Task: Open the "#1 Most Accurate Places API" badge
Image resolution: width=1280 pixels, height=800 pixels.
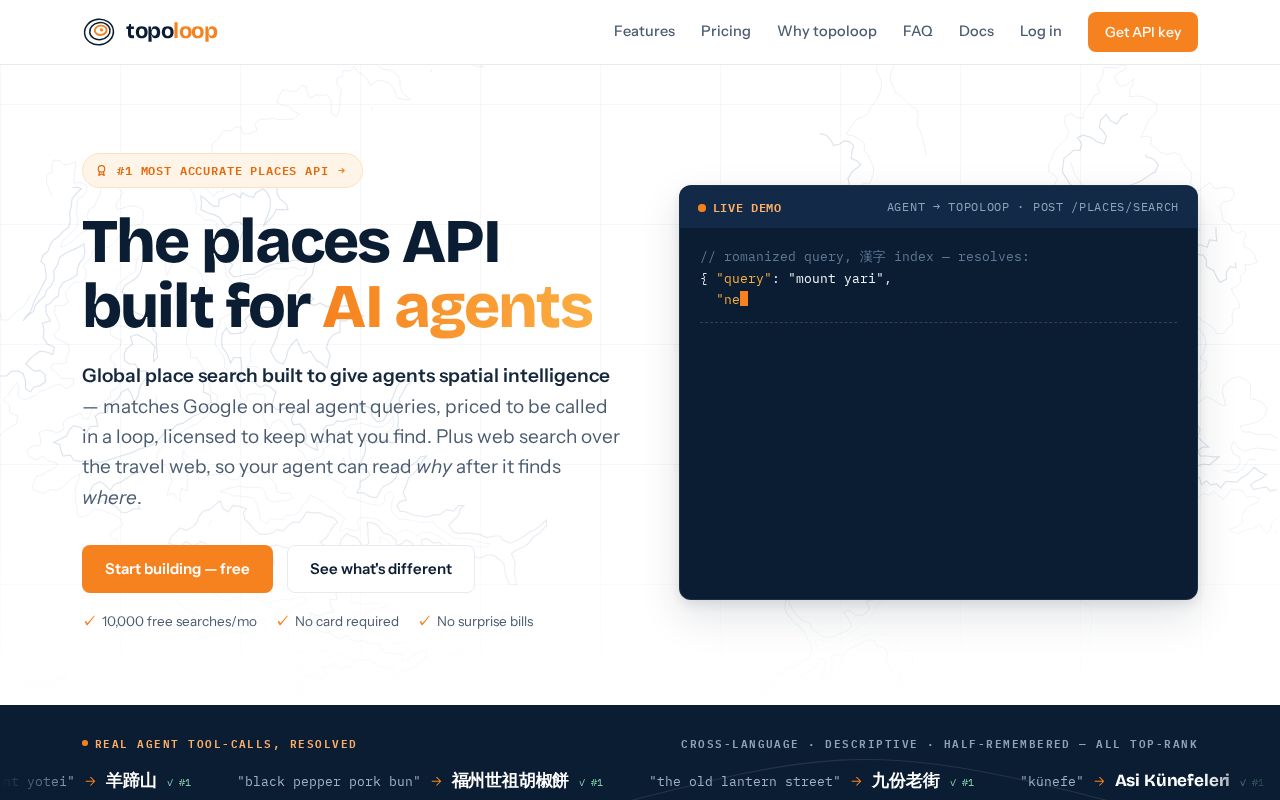Action: click(x=222, y=171)
